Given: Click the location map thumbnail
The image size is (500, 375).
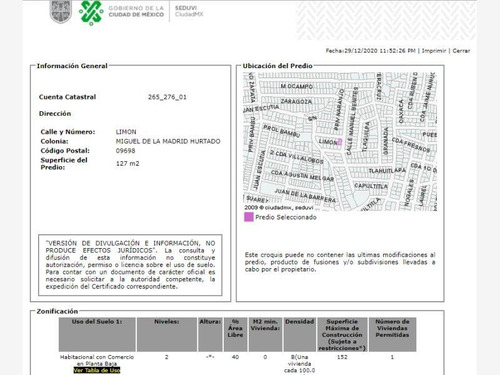Looking at the screenshot, I should [x=340, y=141].
